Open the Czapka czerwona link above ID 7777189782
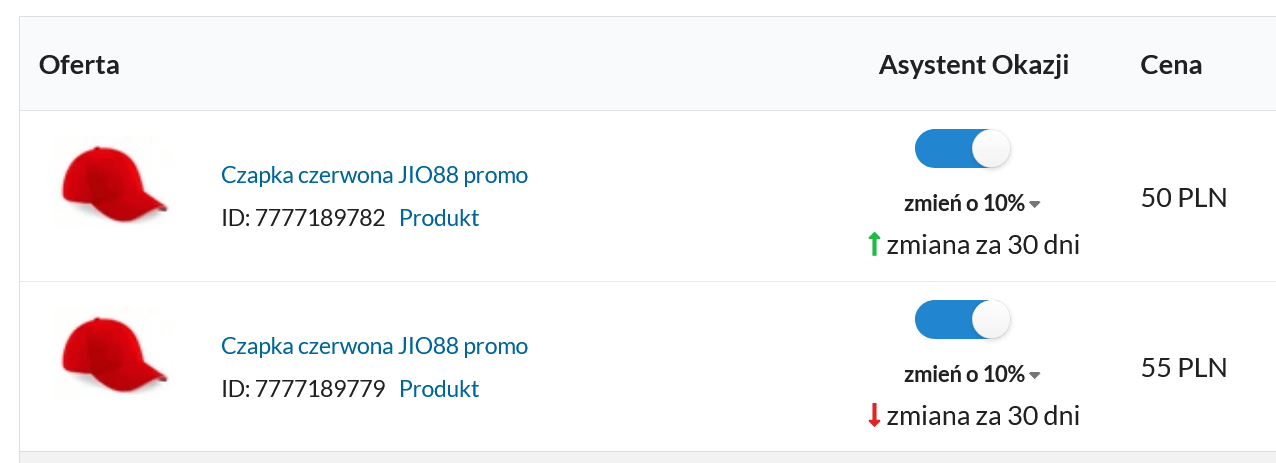This screenshot has width=1276, height=463. click(x=374, y=175)
